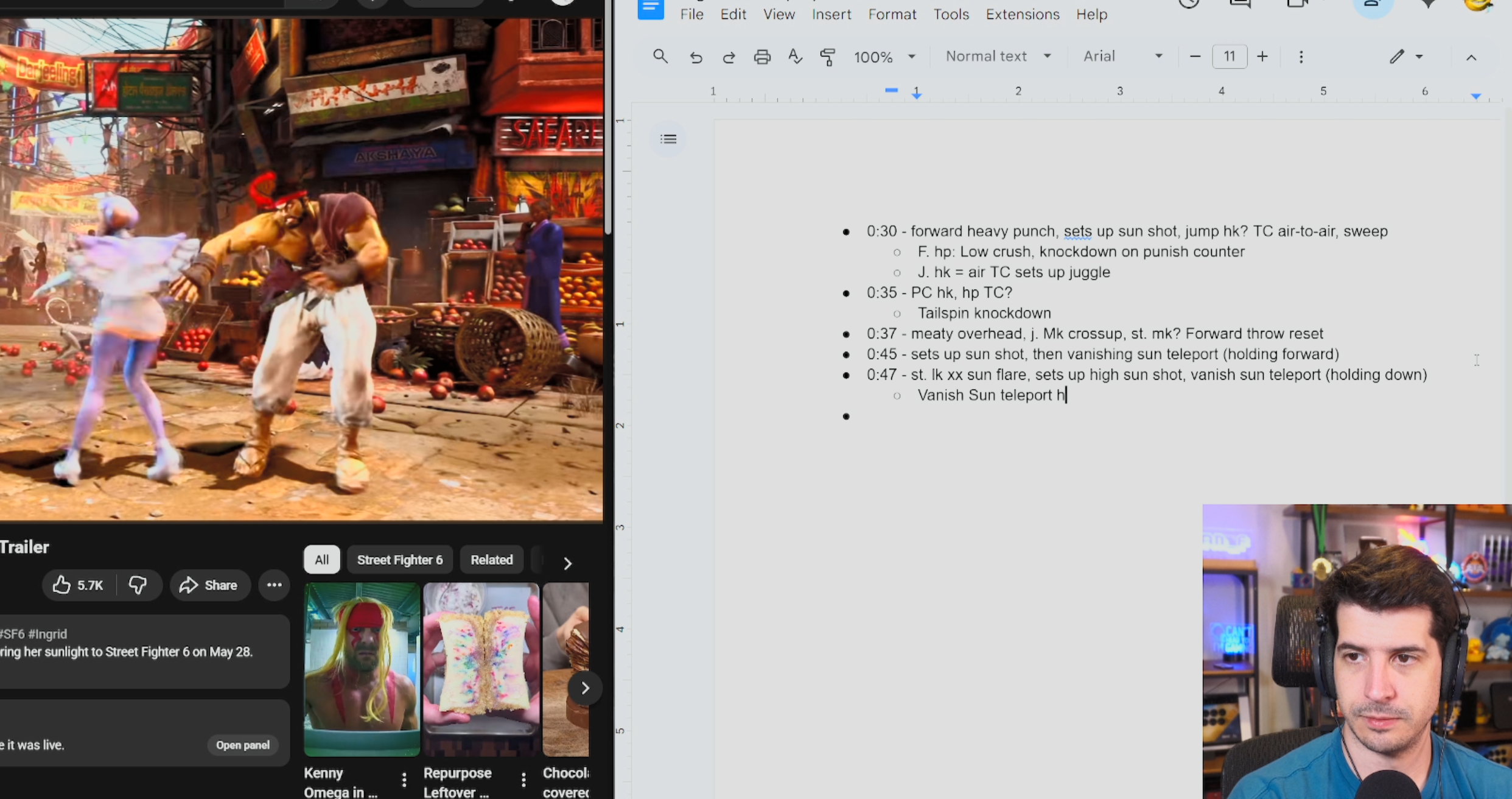Open the search the menus magnifier
The height and width of the screenshot is (799, 1512).
pos(660,57)
